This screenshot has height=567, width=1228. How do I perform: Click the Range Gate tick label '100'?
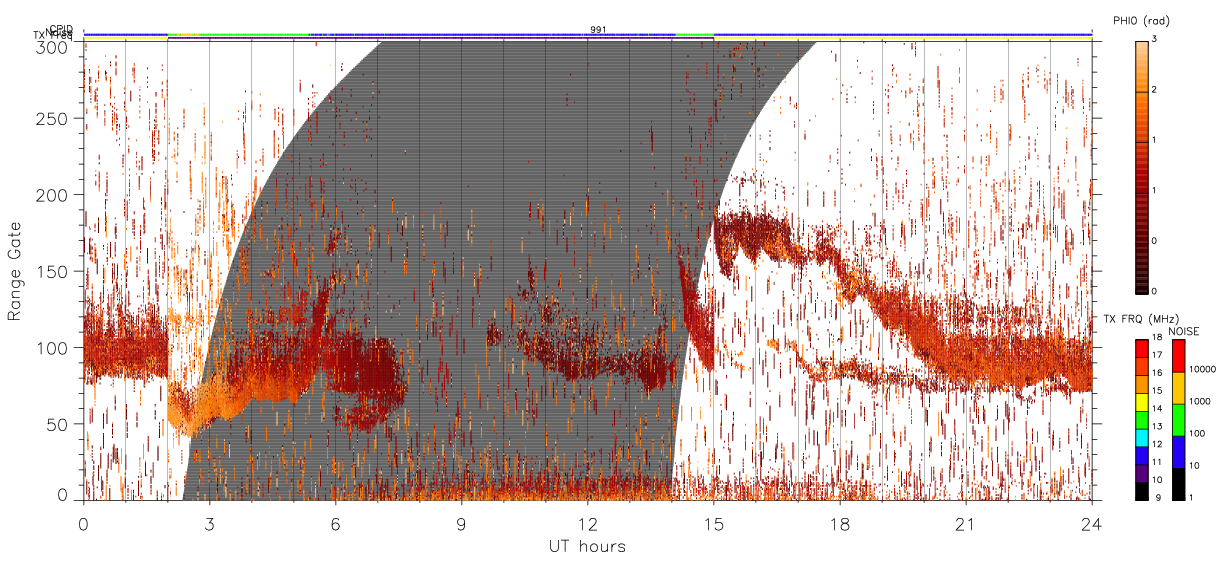pos(55,347)
